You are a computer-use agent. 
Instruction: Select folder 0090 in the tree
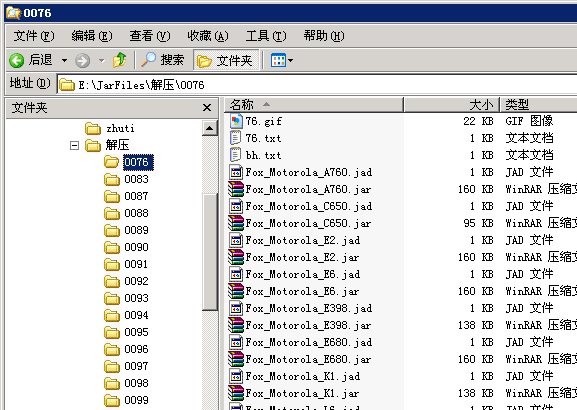coord(136,247)
